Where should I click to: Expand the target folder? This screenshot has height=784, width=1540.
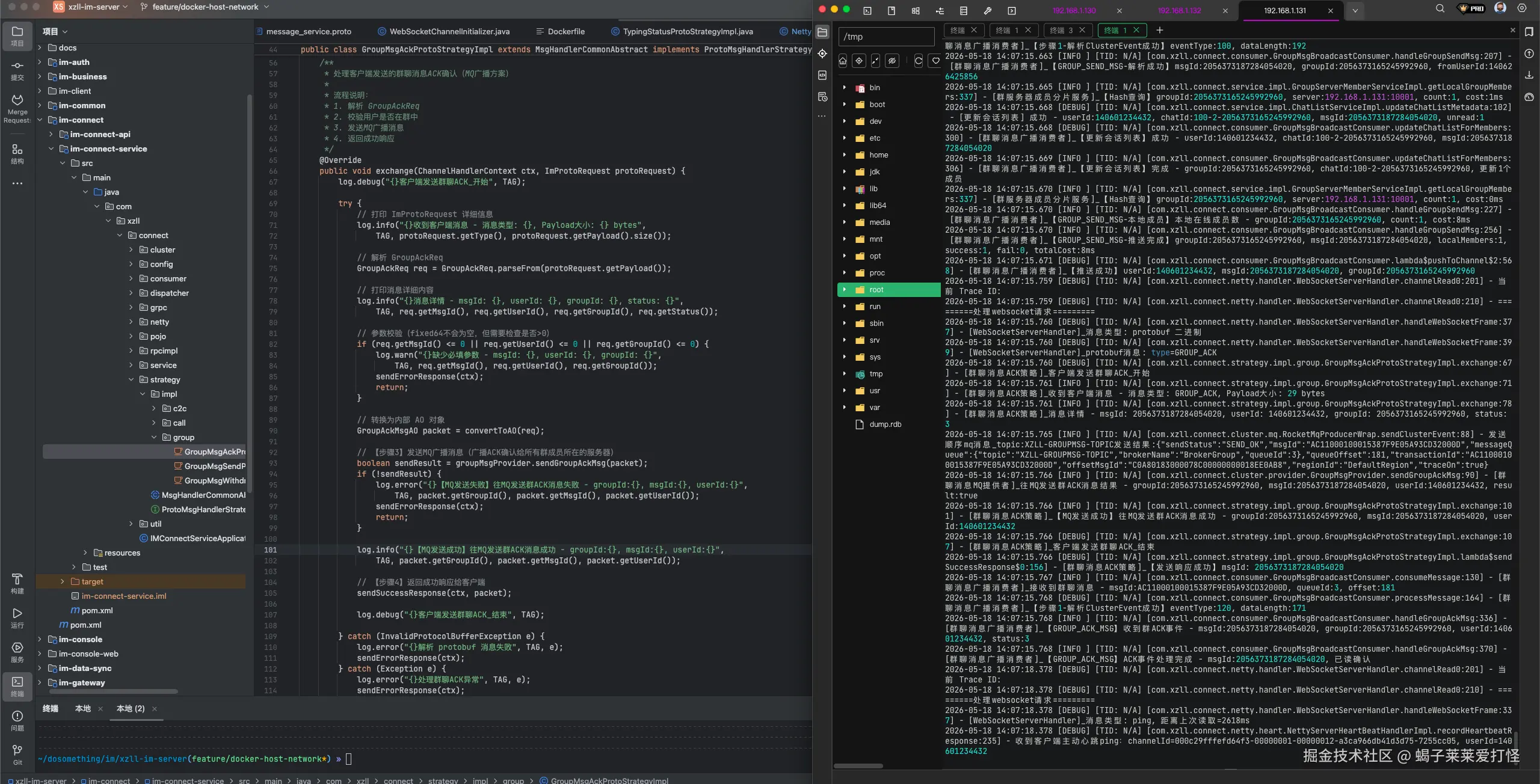[63, 581]
